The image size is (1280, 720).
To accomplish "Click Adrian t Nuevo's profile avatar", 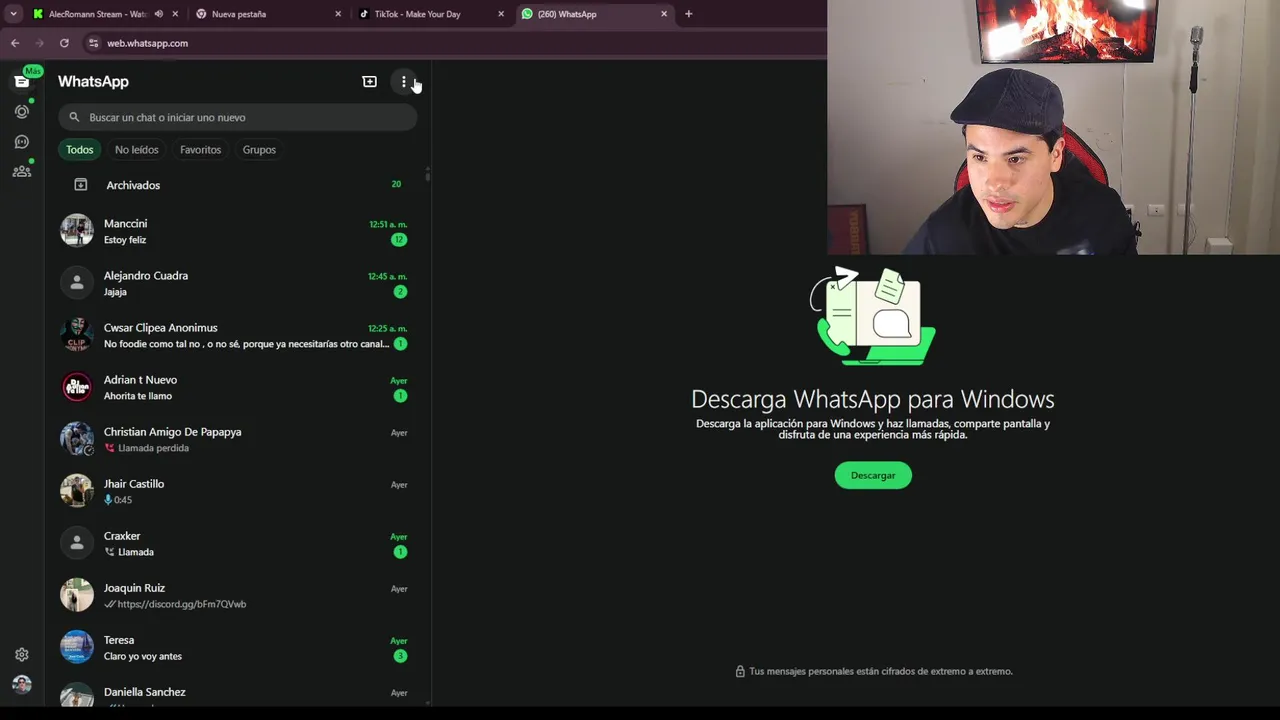I will 77,386.
